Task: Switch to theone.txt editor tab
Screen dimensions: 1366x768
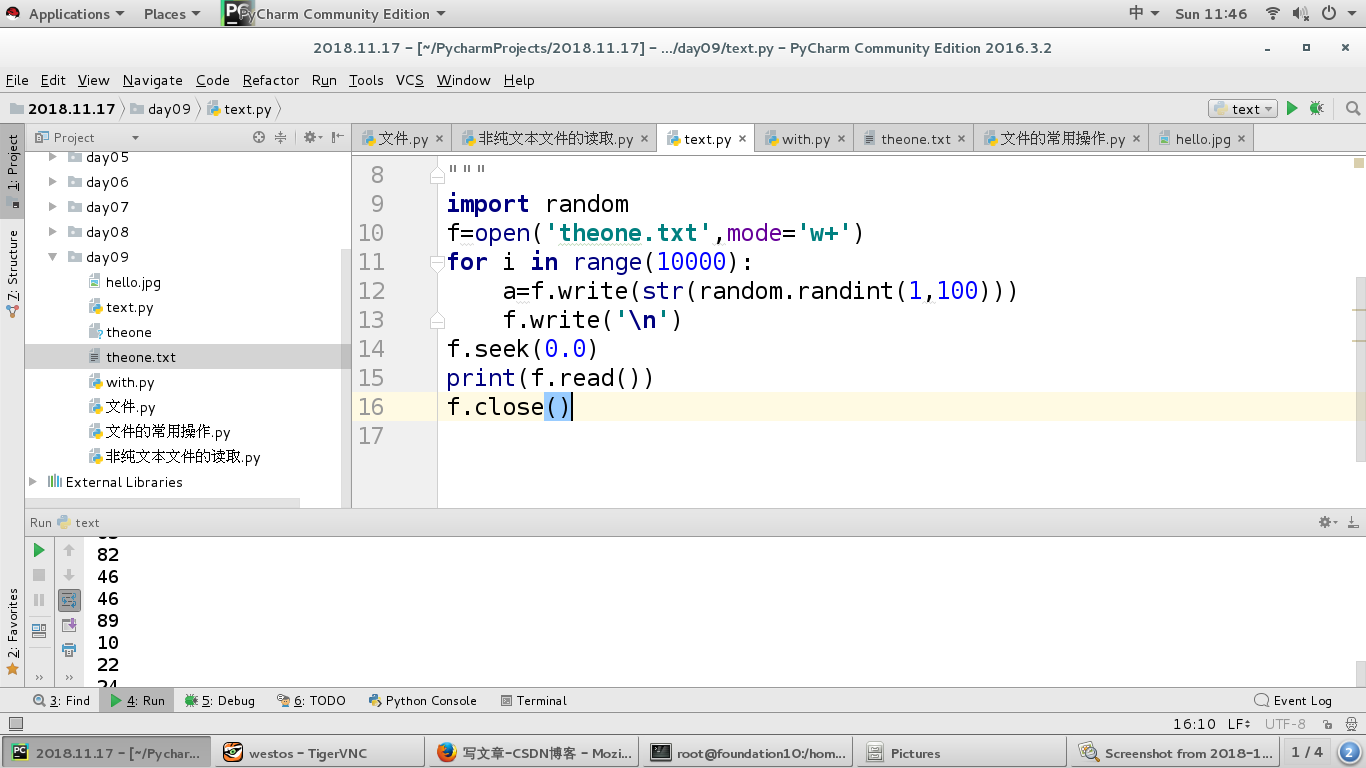Action: 915,139
